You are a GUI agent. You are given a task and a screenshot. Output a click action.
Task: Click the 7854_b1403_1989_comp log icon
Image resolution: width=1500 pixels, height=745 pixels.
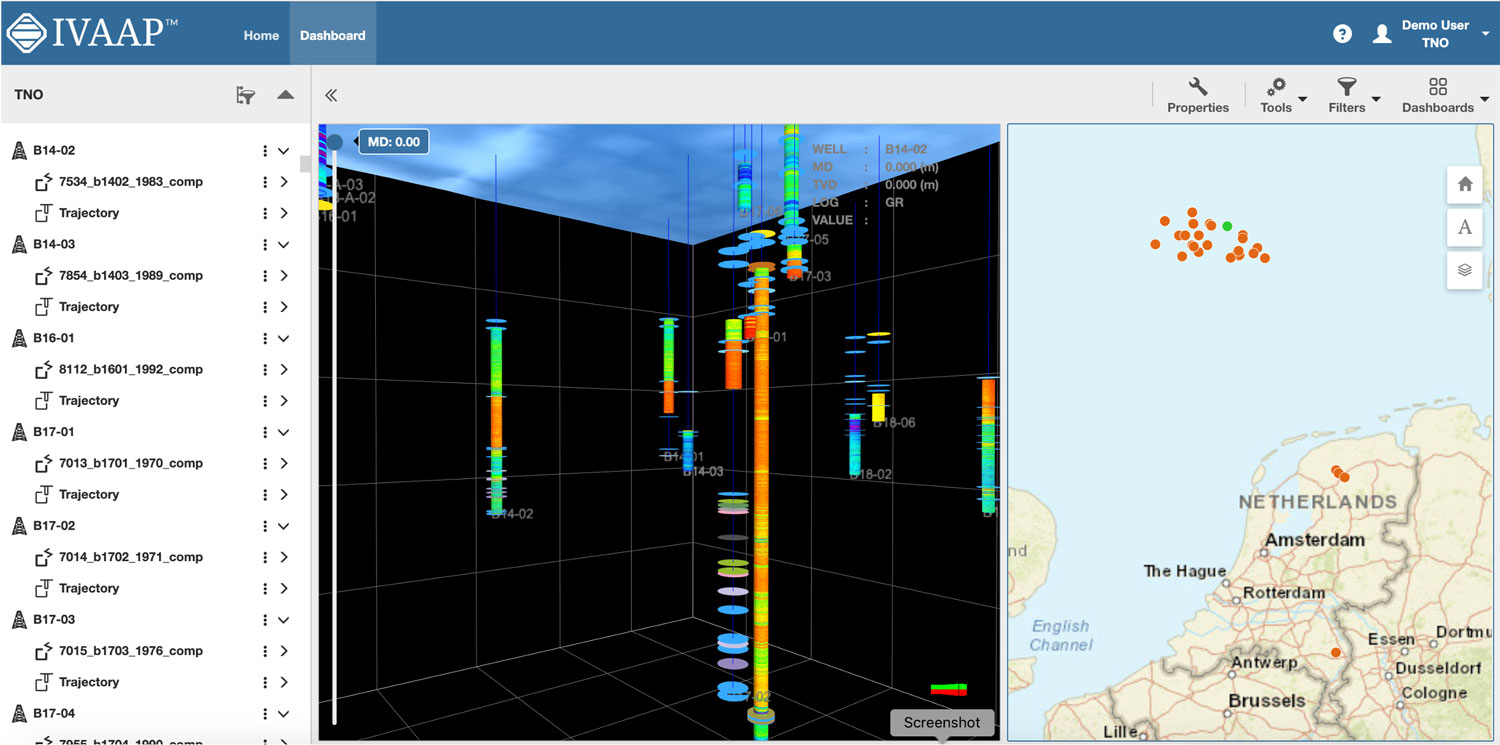(x=43, y=276)
